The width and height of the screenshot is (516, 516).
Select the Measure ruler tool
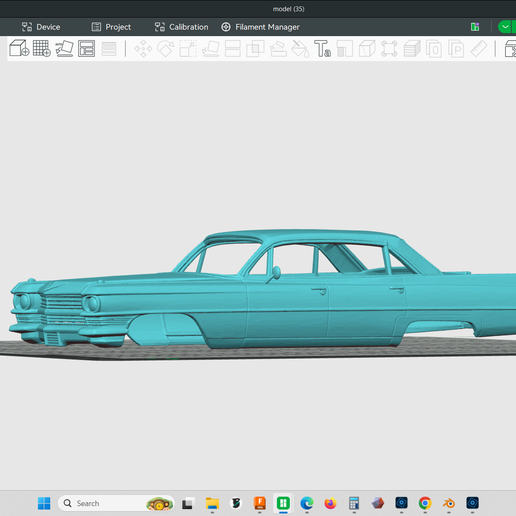pyautogui.click(x=479, y=49)
